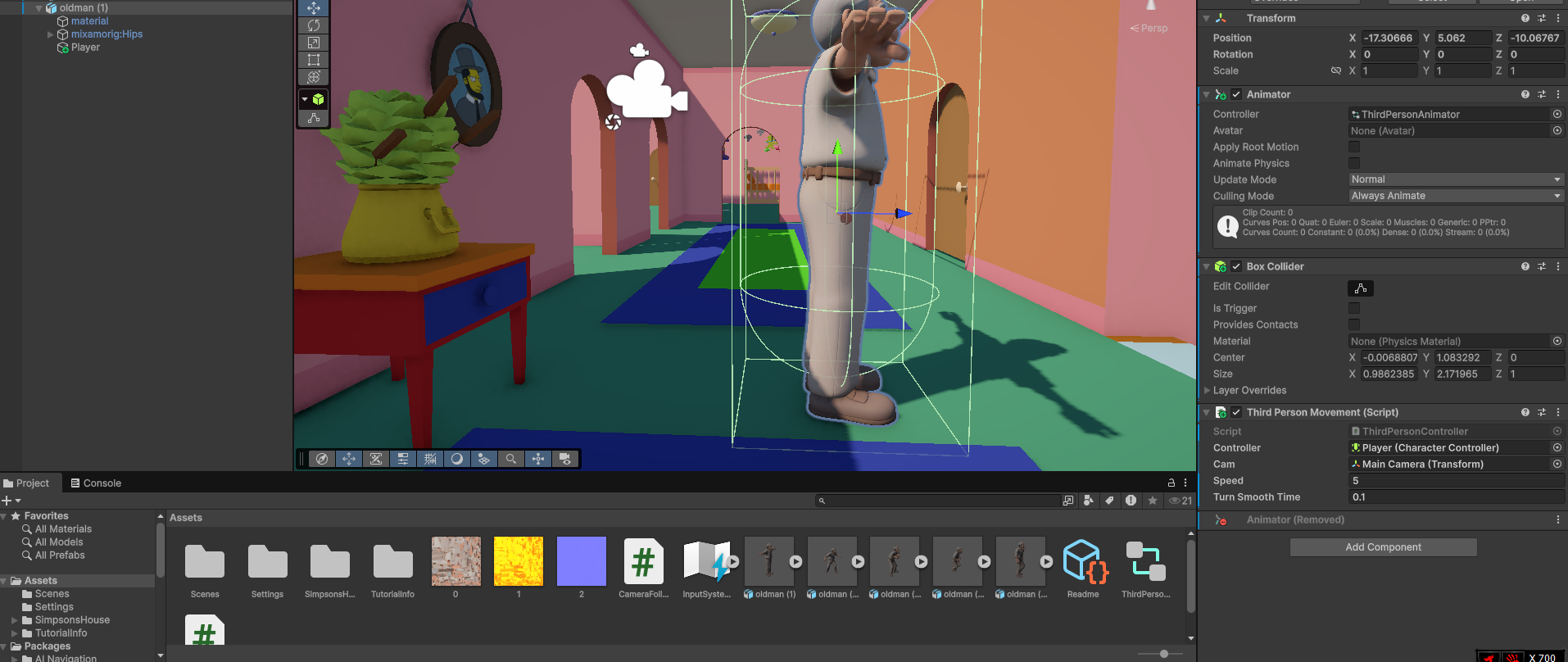Collapse oldman (1) in Hierarchy
This screenshot has height=662, width=1568.
click(39, 8)
